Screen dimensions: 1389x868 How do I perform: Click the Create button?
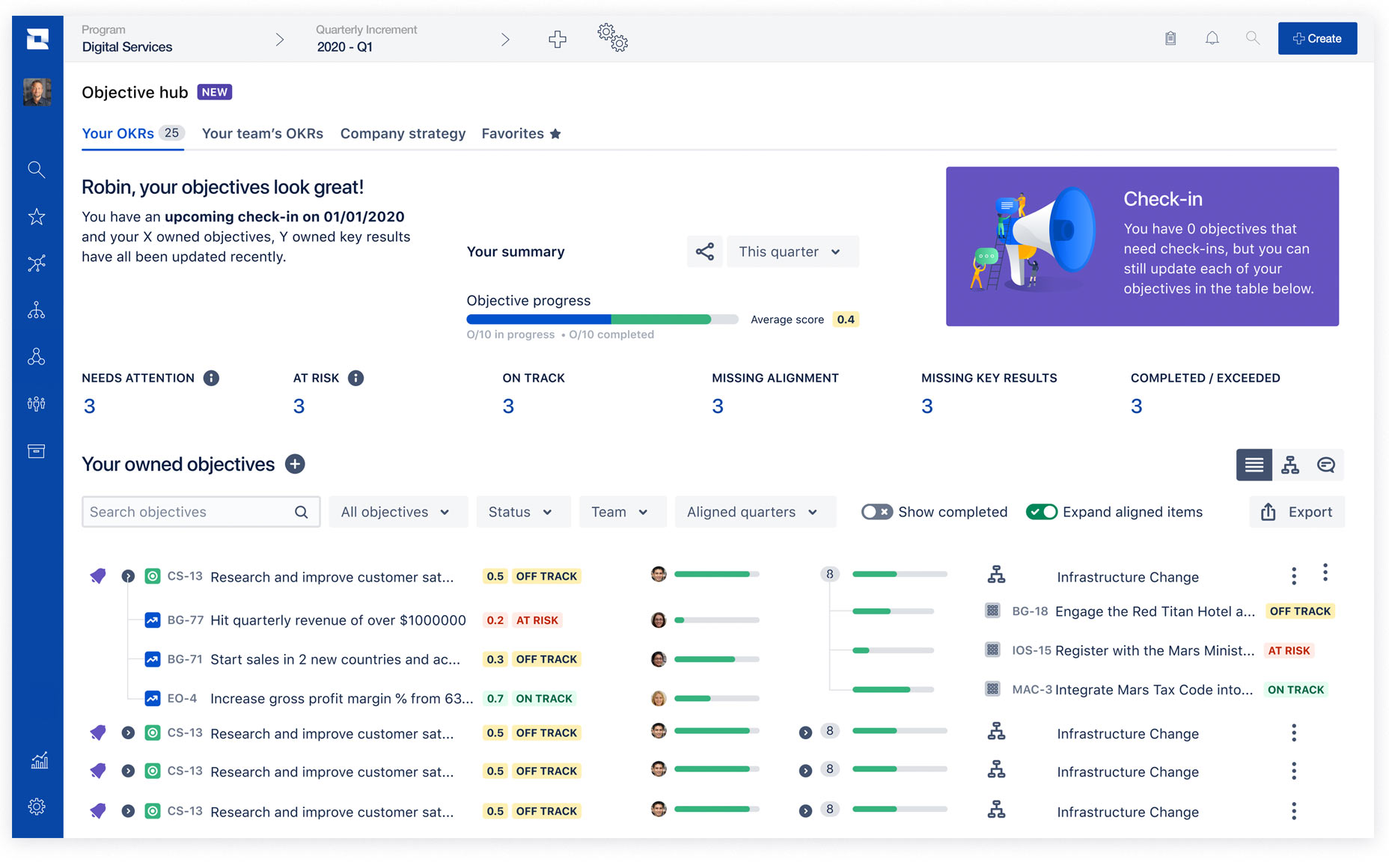(1317, 38)
